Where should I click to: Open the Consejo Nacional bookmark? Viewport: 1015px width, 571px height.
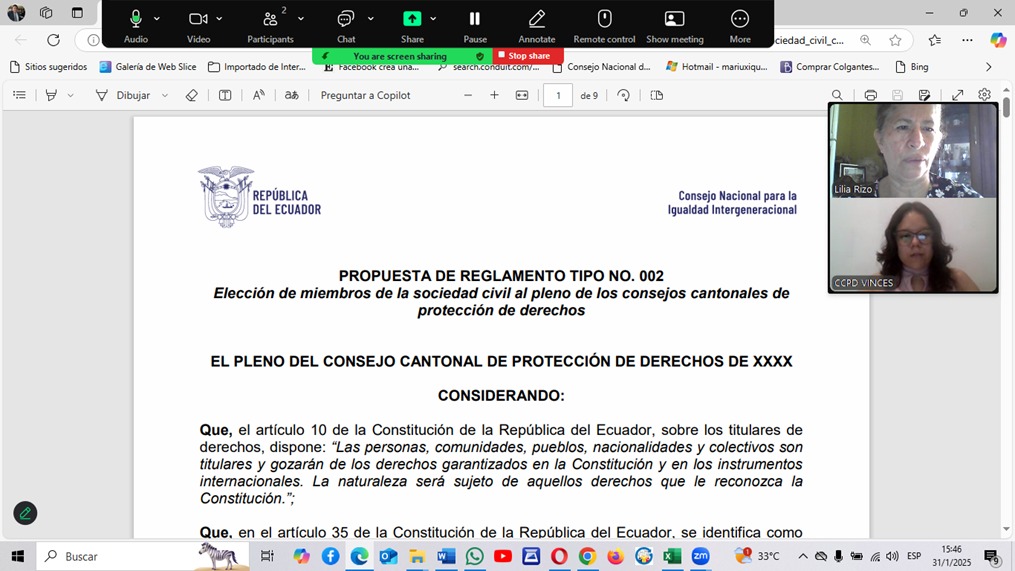[x=601, y=67]
